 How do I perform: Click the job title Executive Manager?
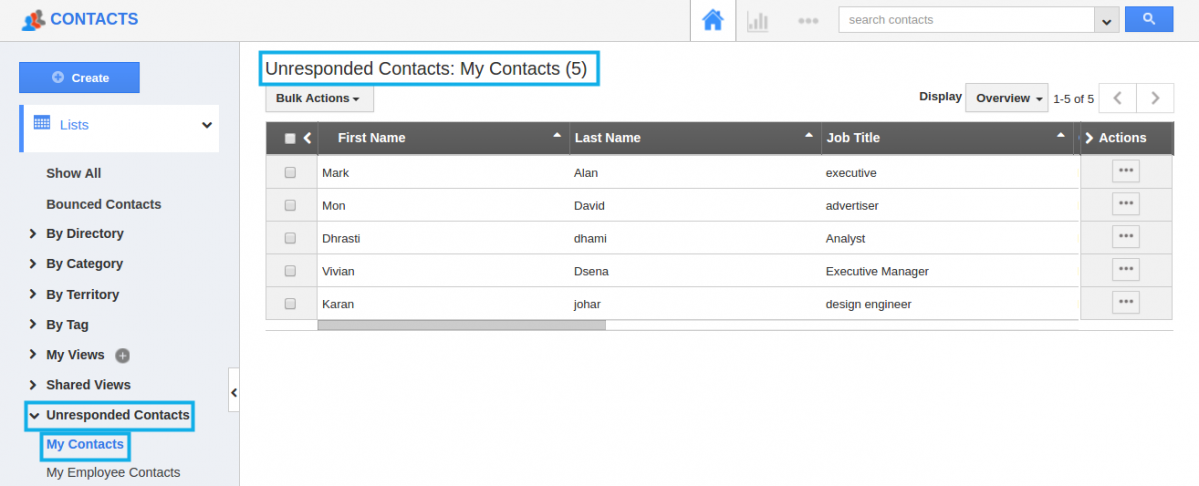877,271
